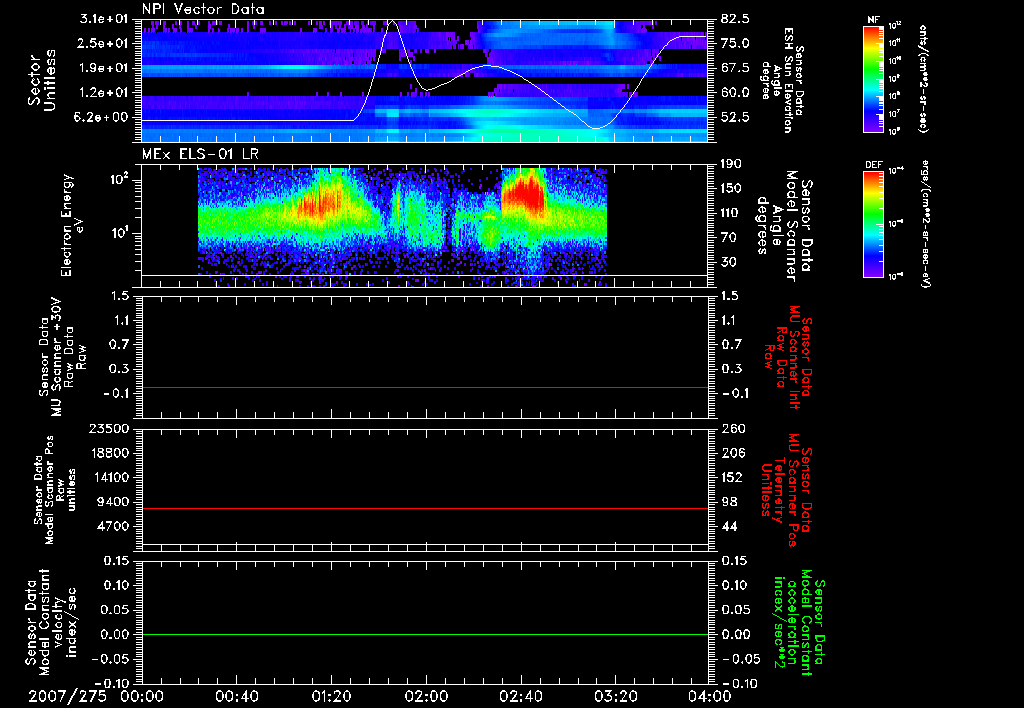Click the "150" scanner angle tick label

tap(731, 188)
